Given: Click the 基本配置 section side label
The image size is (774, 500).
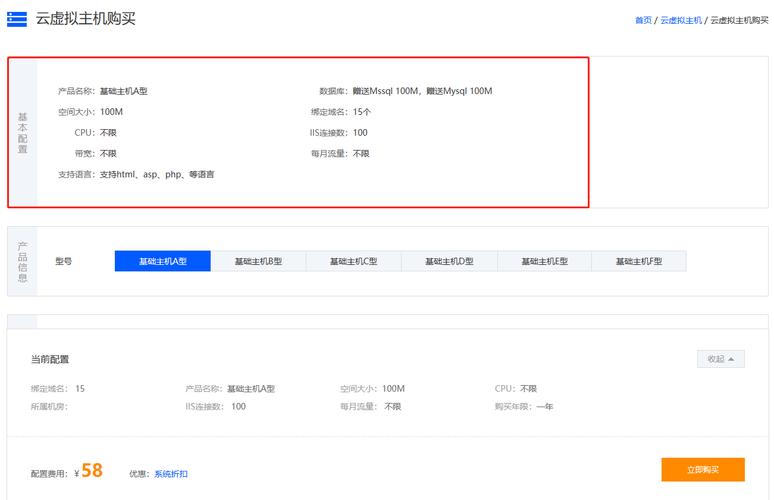Looking at the screenshot, I should click(23, 132).
